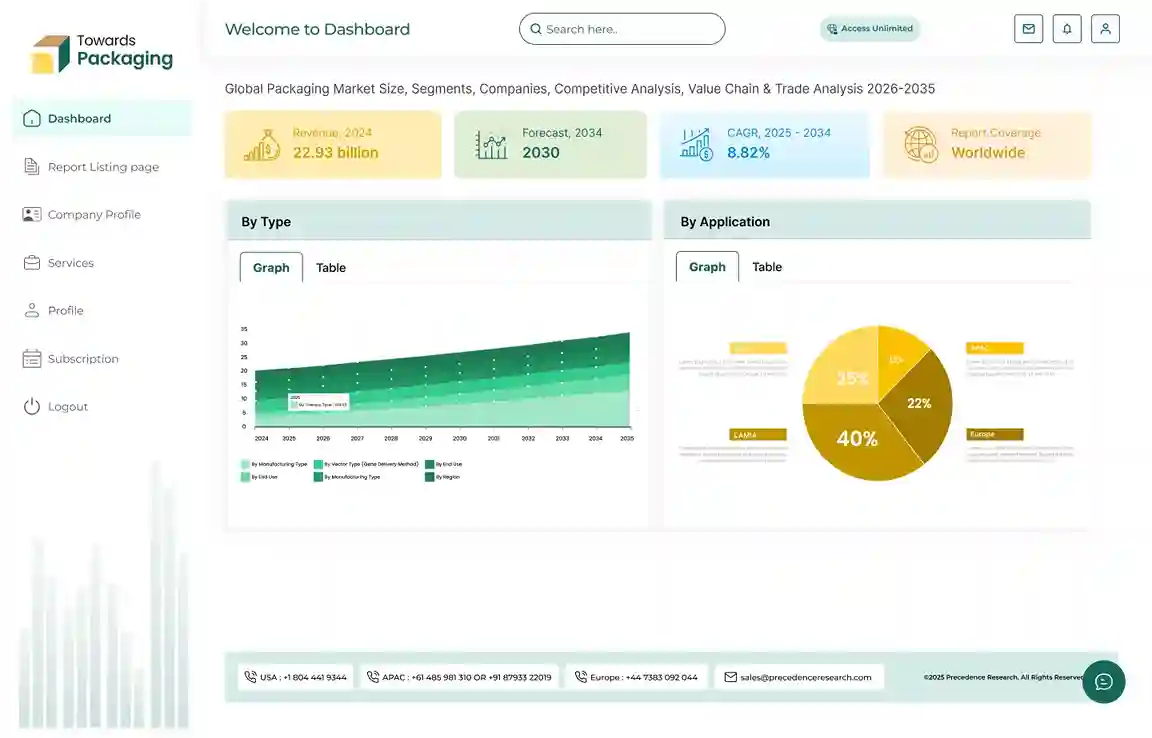This screenshot has width=1152, height=738.
Task: Open the Subscription menu item
Action: tap(83, 359)
